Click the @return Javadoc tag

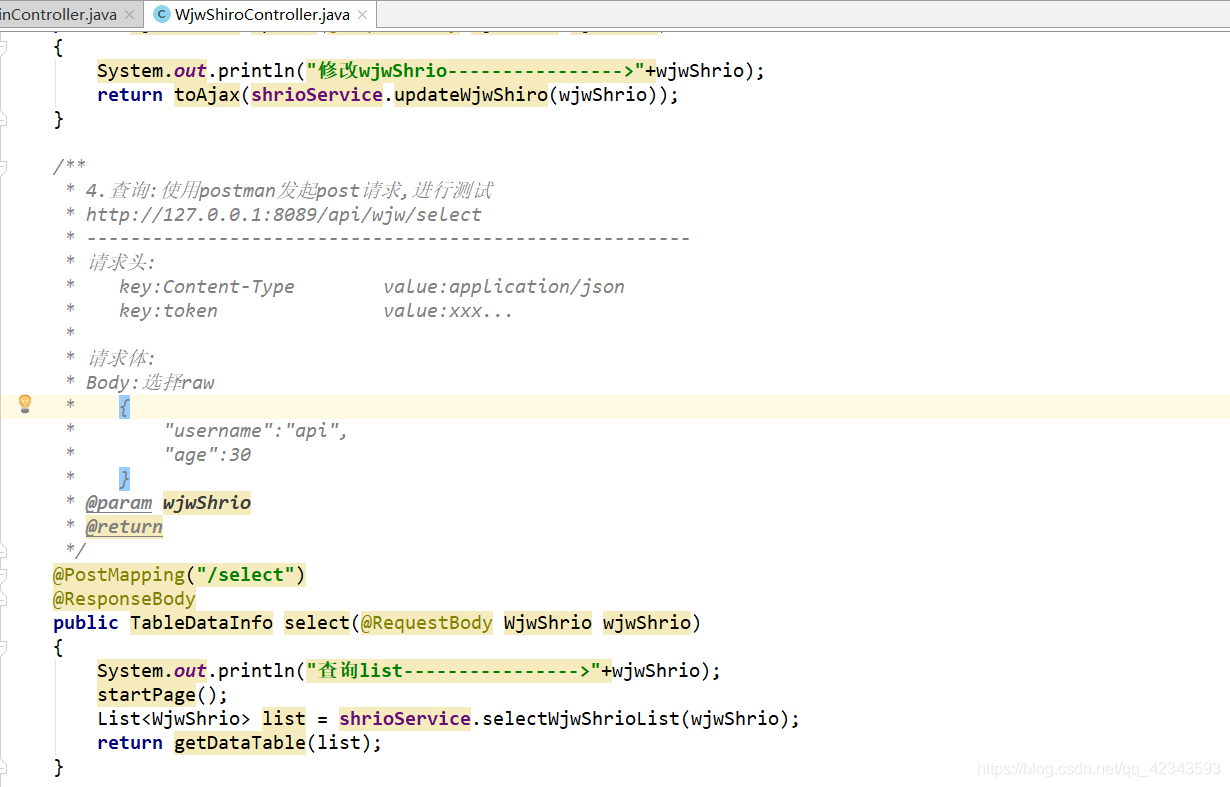click(124, 527)
